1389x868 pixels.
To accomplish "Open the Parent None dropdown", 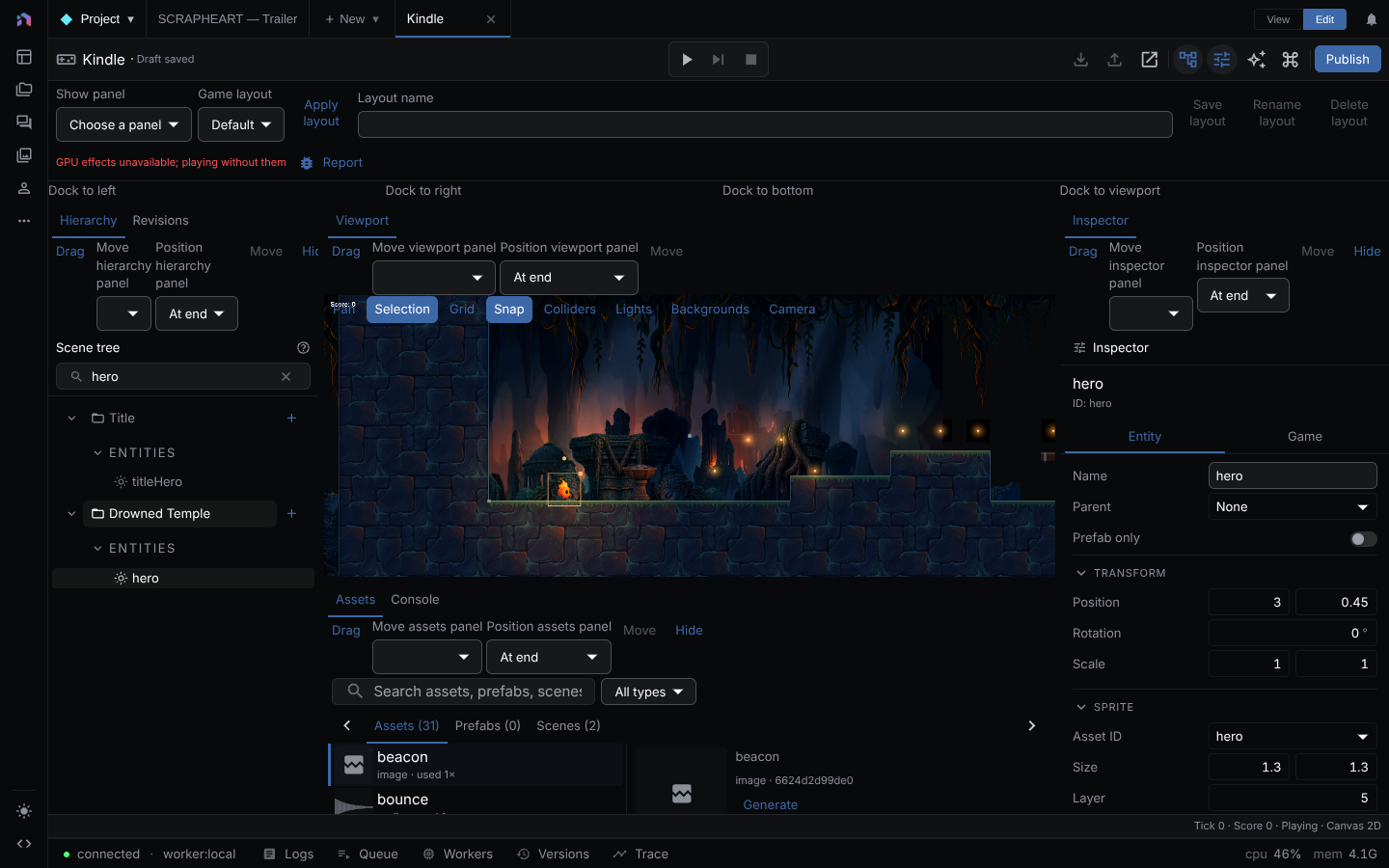I will pyautogui.click(x=1293, y=507).
